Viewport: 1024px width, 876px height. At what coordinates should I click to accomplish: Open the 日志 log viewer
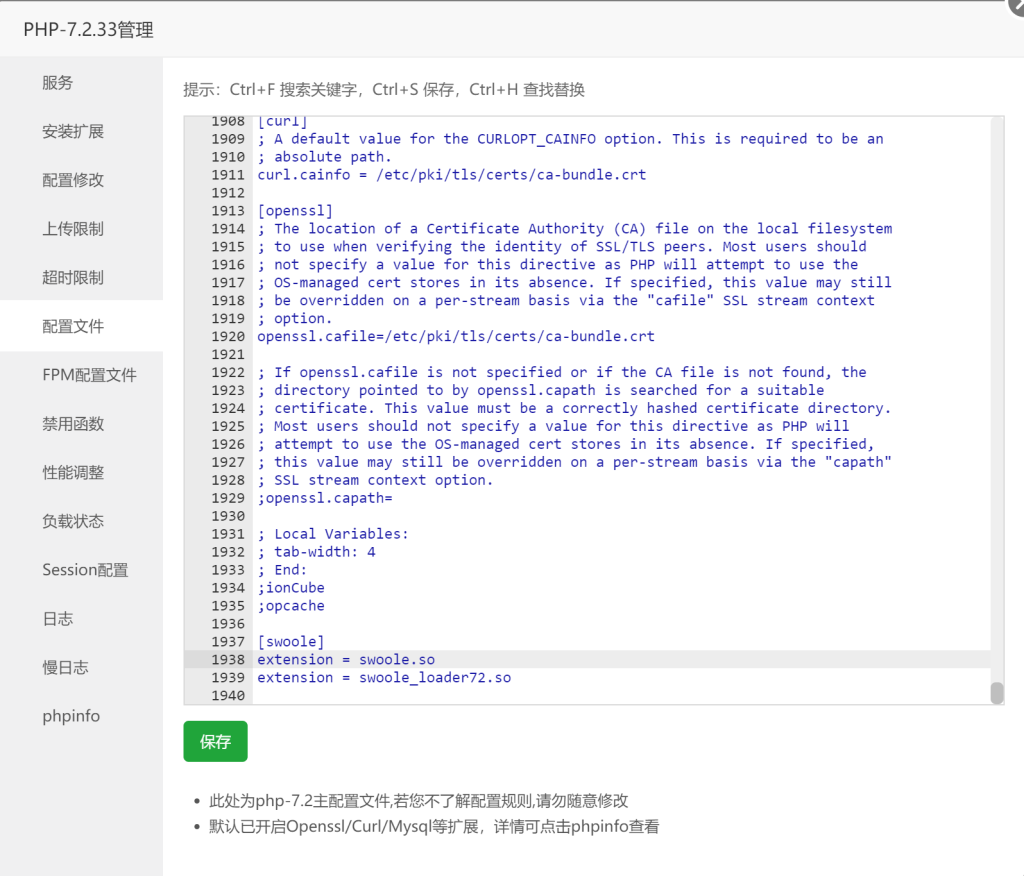coord(57,618)
